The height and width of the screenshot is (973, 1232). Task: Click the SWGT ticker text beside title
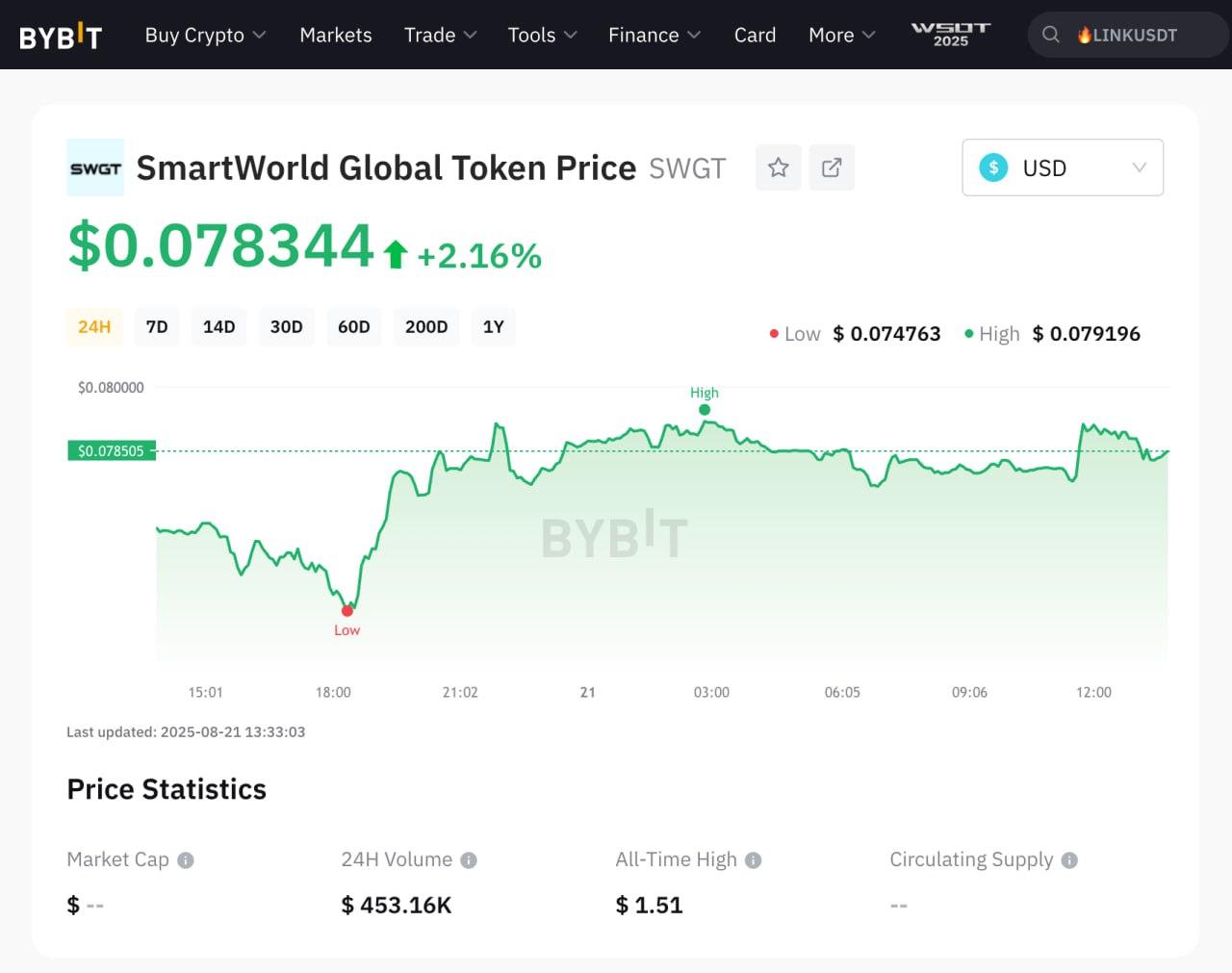tap(687, 168)
